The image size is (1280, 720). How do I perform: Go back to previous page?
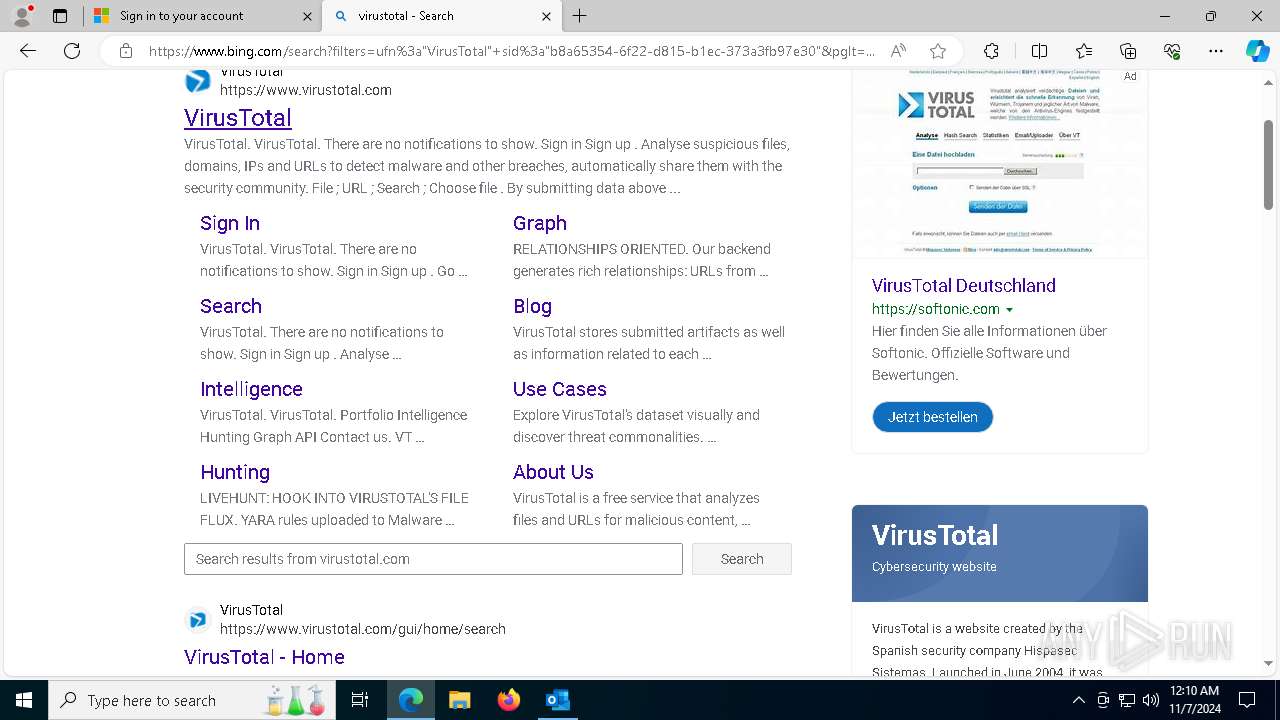(28, 51)
